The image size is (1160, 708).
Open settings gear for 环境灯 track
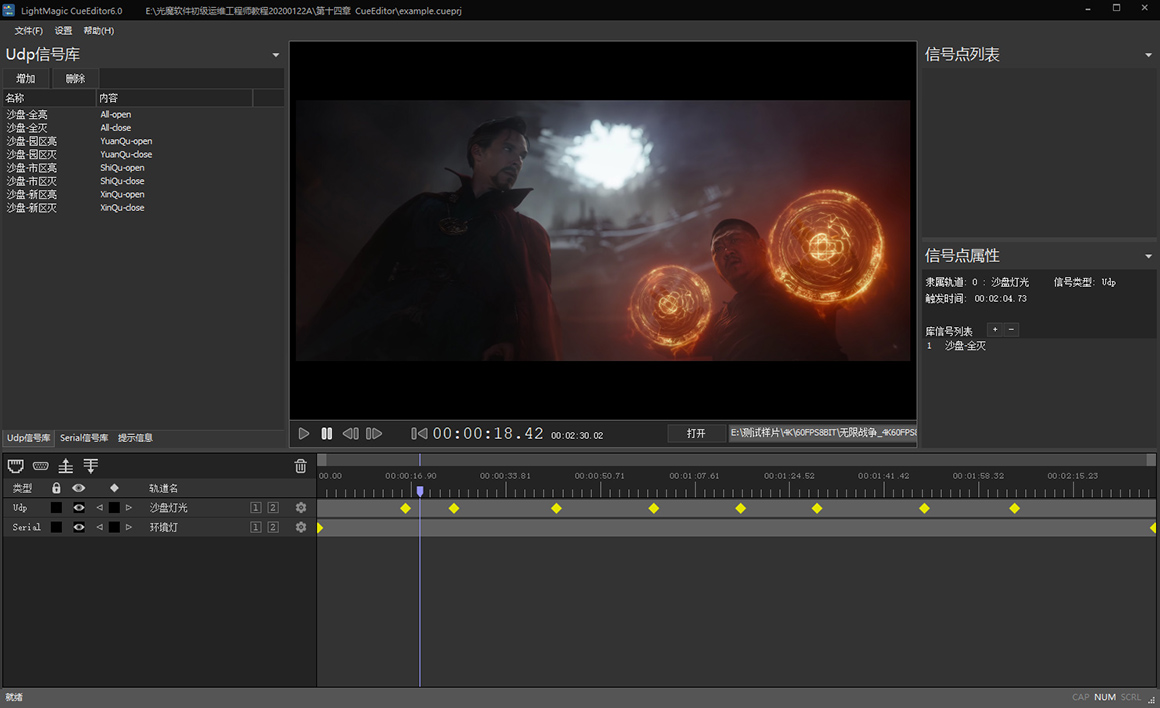(x=300, y=527)
